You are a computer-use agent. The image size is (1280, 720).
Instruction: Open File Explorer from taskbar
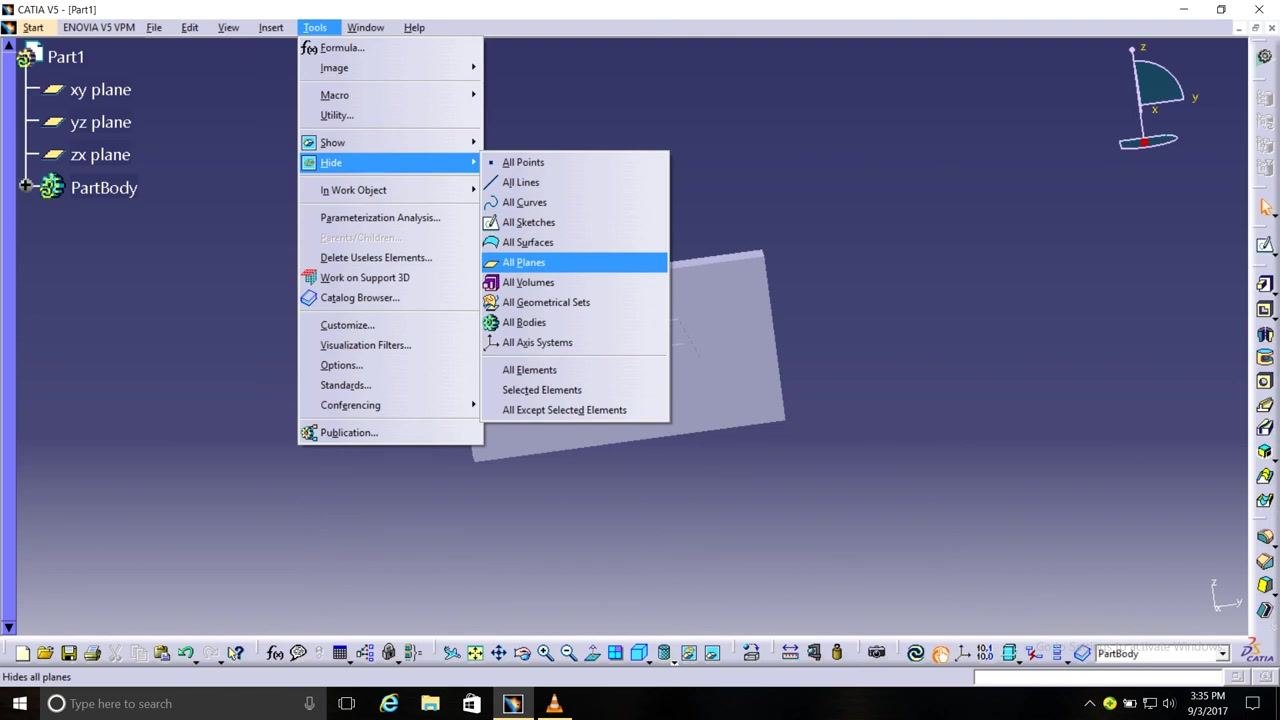(x=430, y=703)
